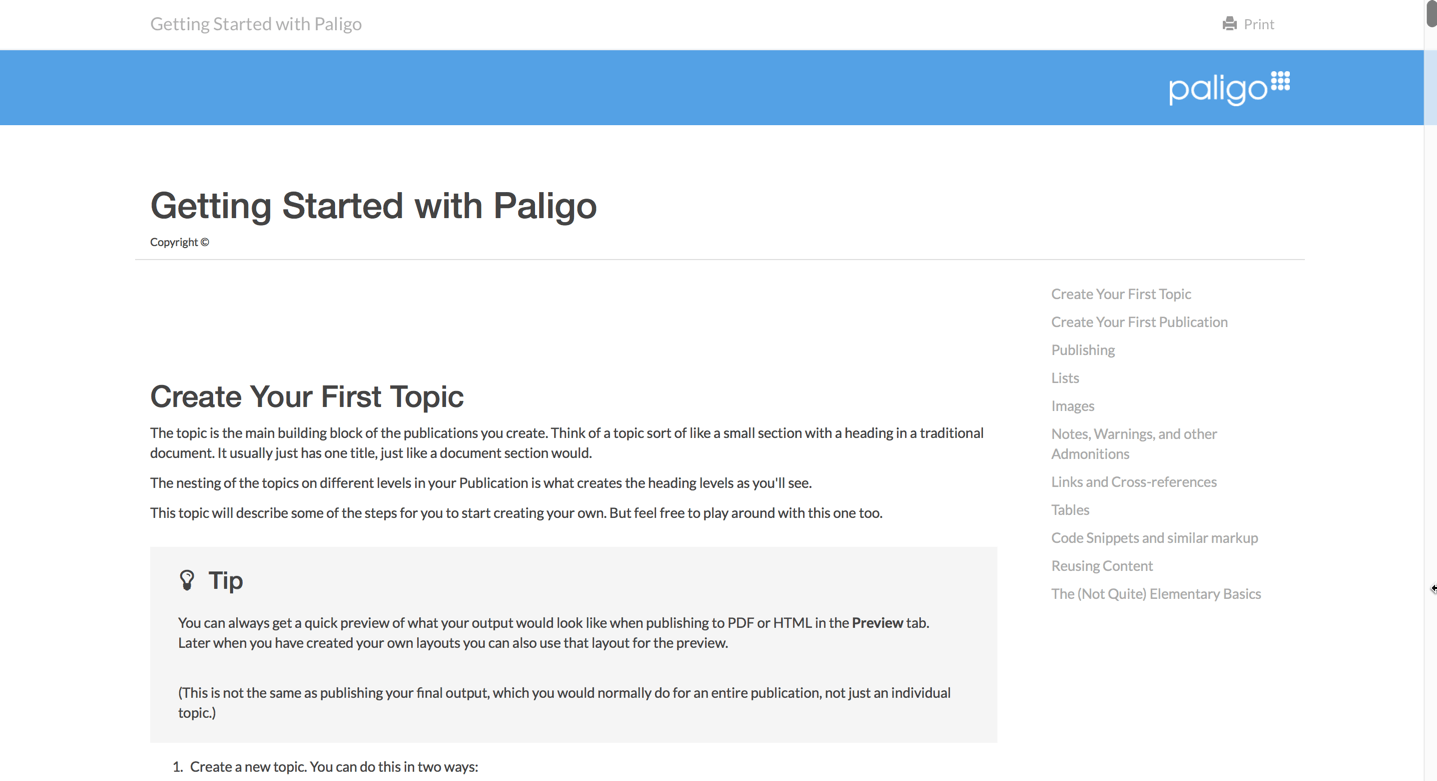The image size is (1437, 781).
Task: Open "Create Your First Publication" link
Action: (x=1139, y=322)
